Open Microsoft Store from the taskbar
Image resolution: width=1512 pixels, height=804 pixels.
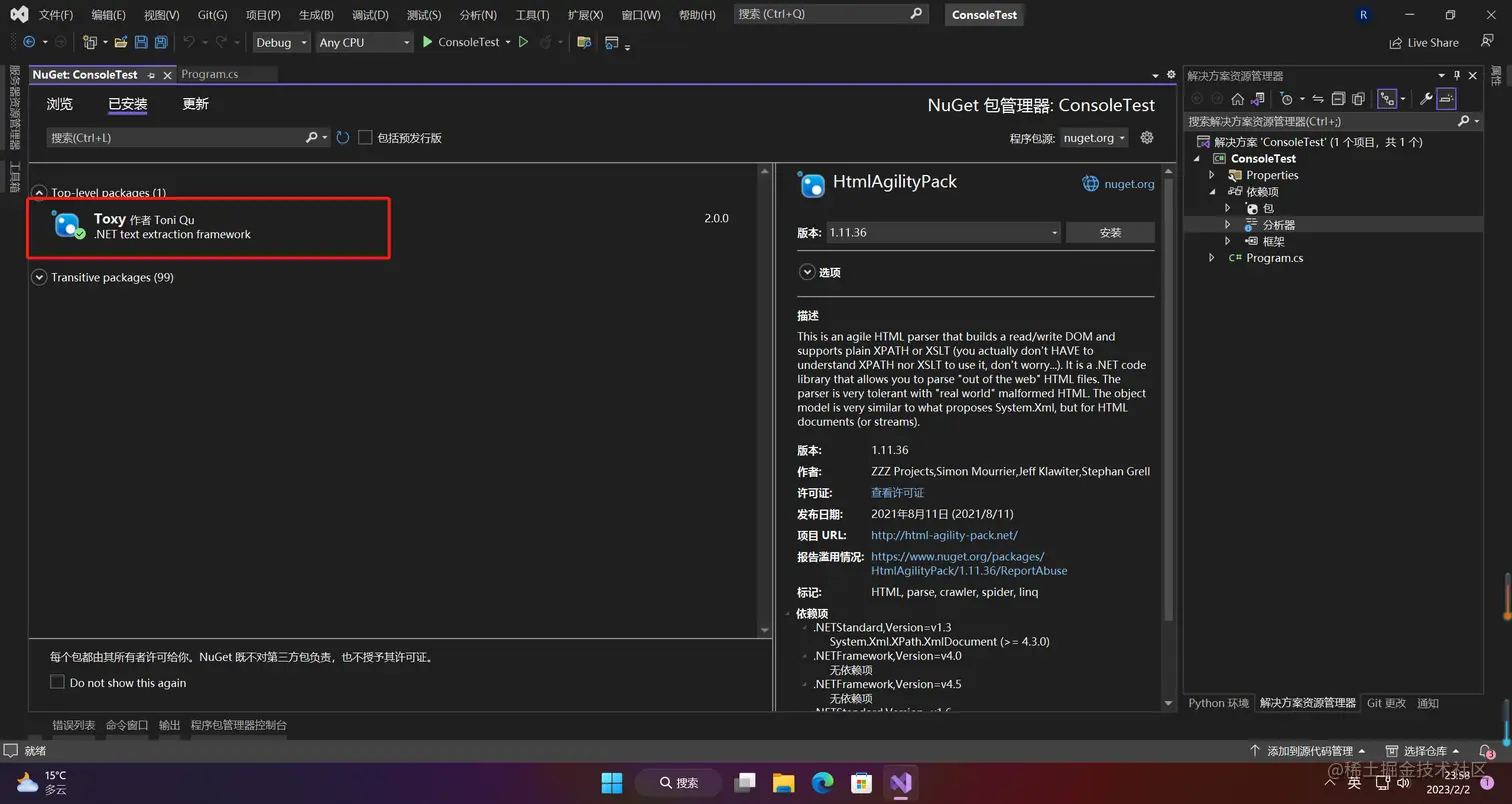pos(861,782)
